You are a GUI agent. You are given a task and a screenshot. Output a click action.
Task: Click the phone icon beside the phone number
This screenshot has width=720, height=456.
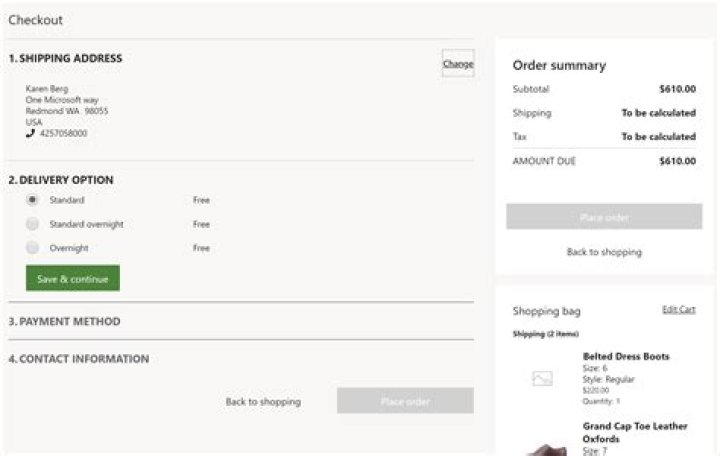pyautogui.click(x=30, y=133)
